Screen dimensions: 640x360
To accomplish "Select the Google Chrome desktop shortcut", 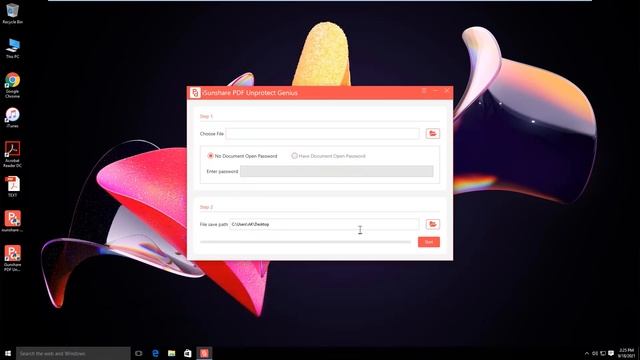I will point(13,85).
